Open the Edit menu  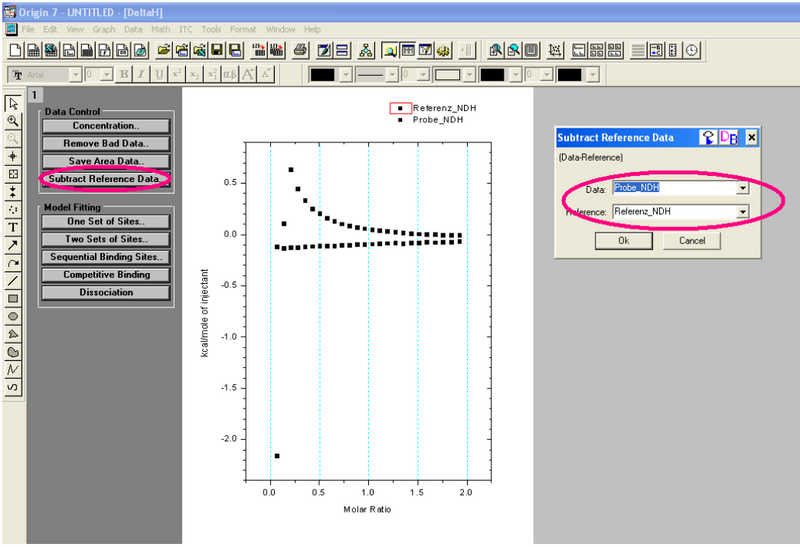(50, 29)
